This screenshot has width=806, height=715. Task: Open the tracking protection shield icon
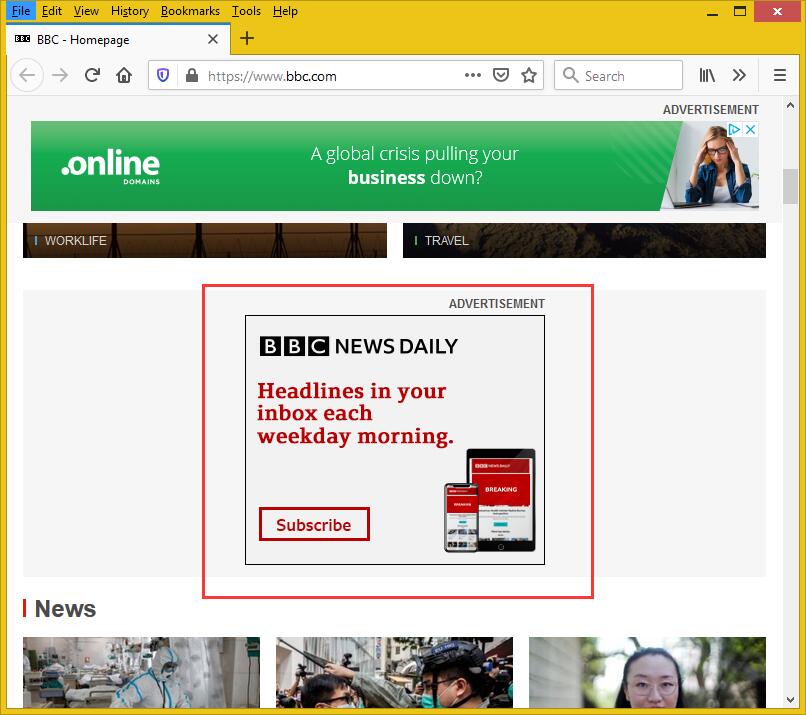(x=164, y=76)
